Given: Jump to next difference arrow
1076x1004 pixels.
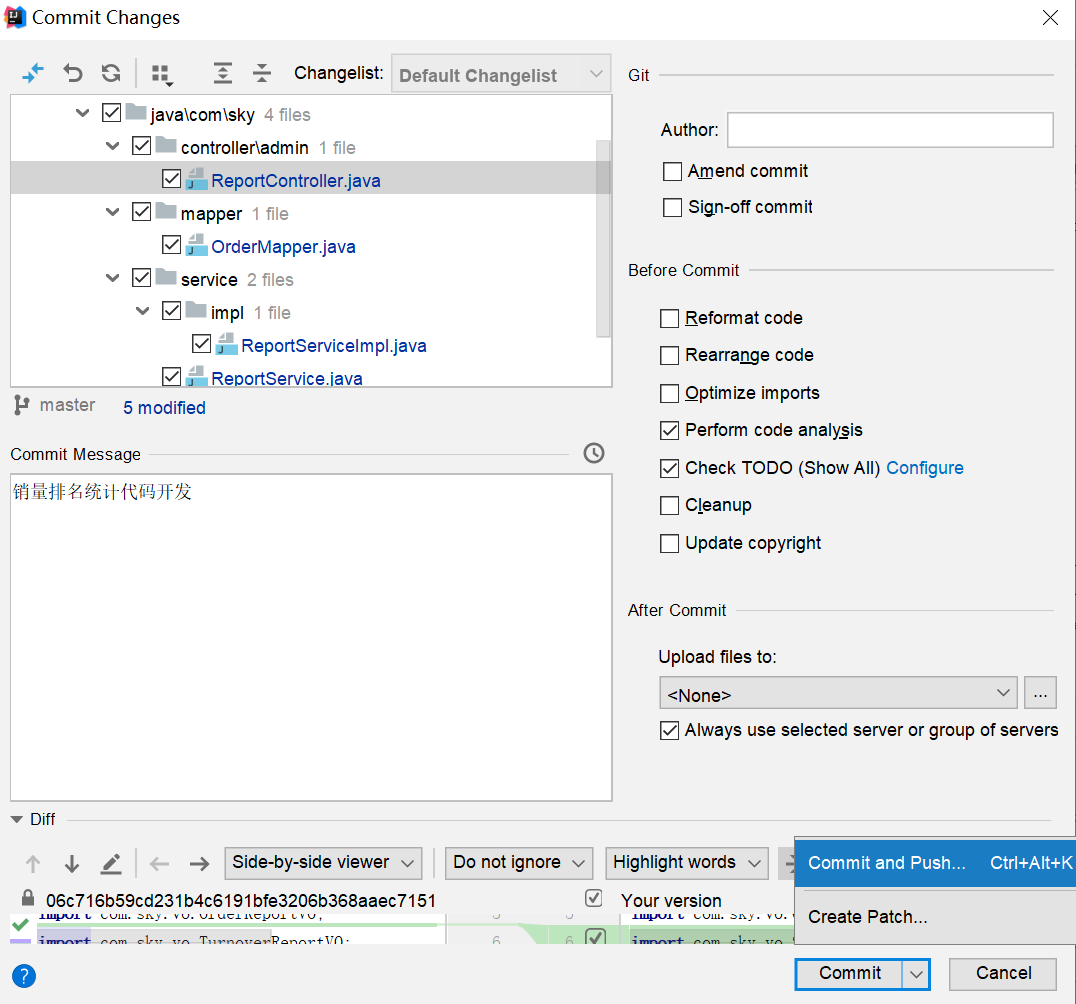Looking at the screenshot, I should (x=72, y=864).
